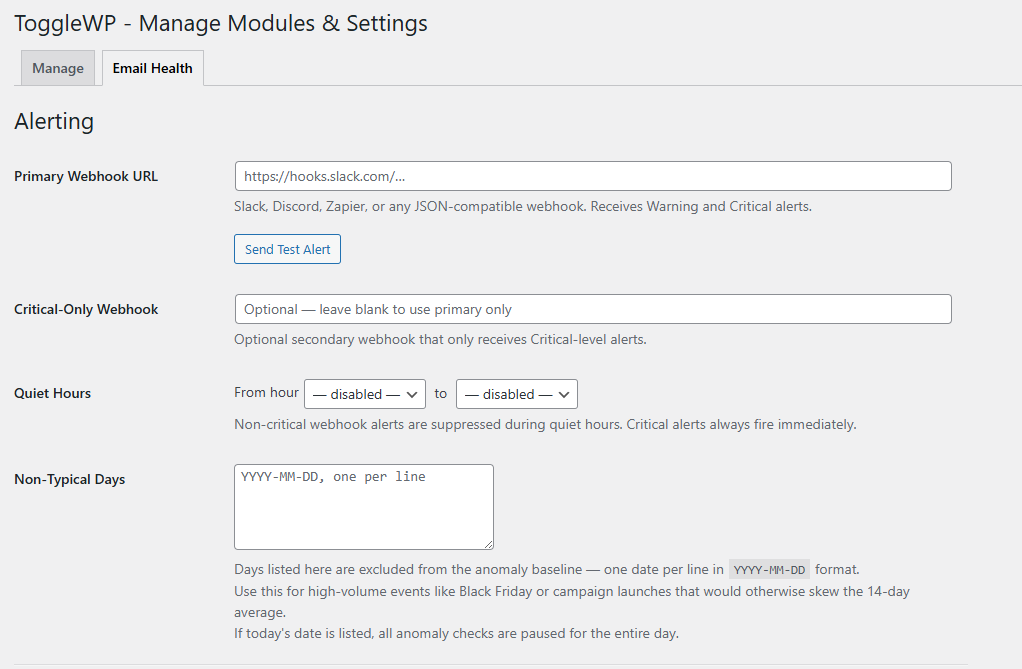Screen dimensions: 1022x669
Task: Click the Non-Typical Days label
Action: [x=70, y=479]
